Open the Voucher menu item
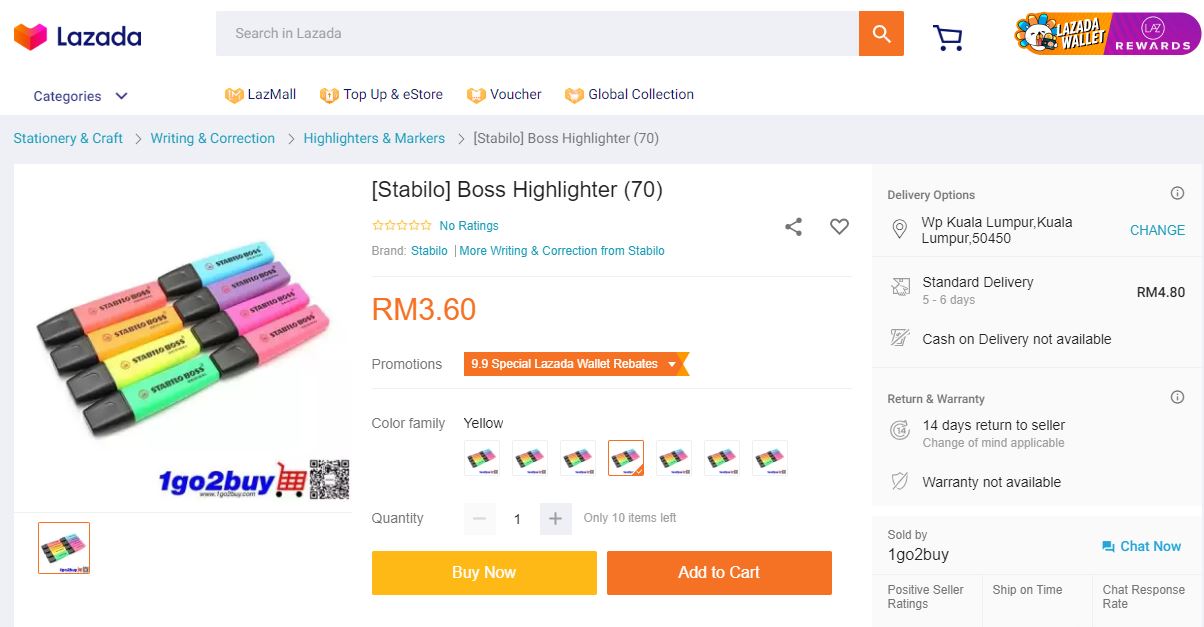 pos(504,95)
